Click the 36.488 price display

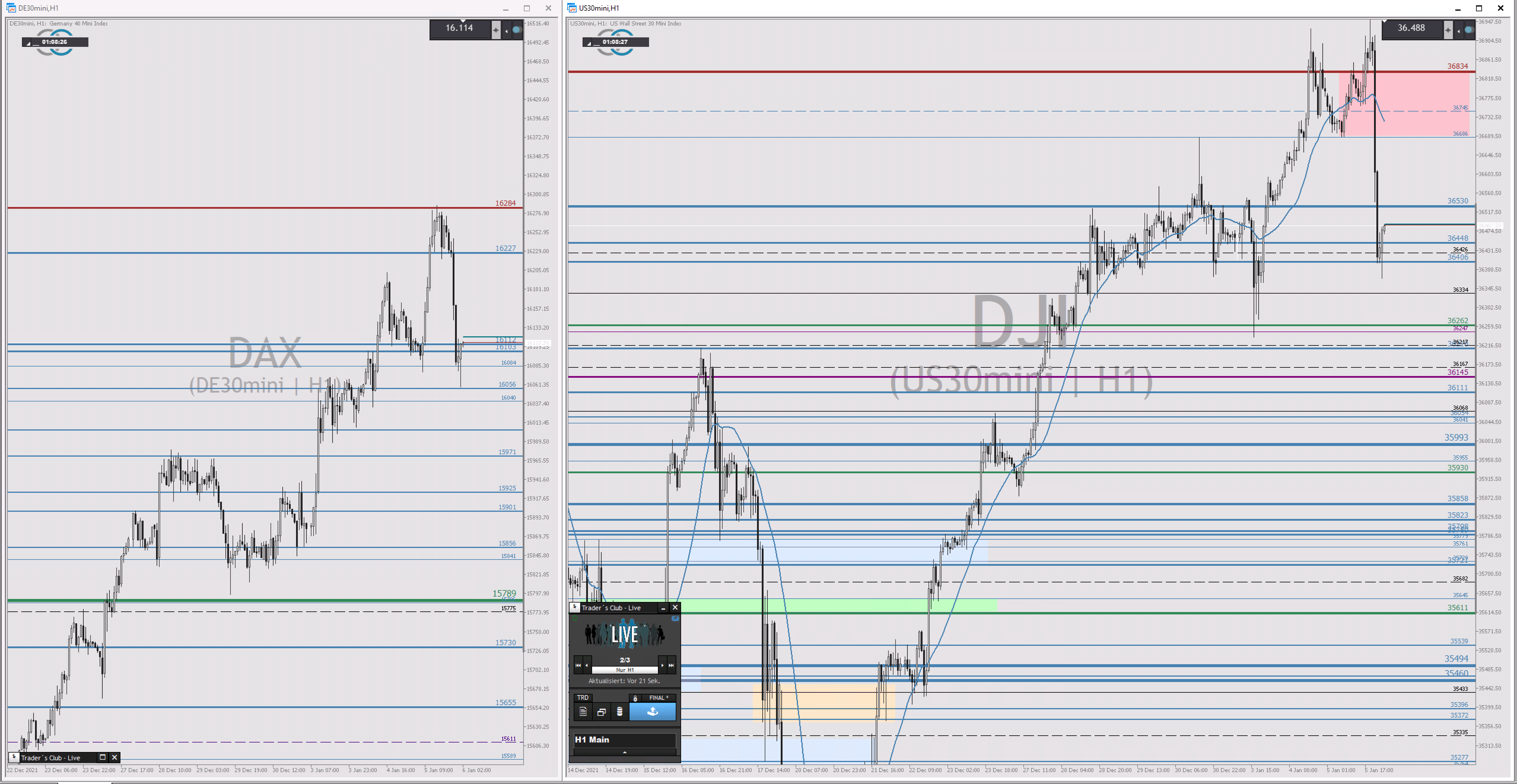(1411, 28)
